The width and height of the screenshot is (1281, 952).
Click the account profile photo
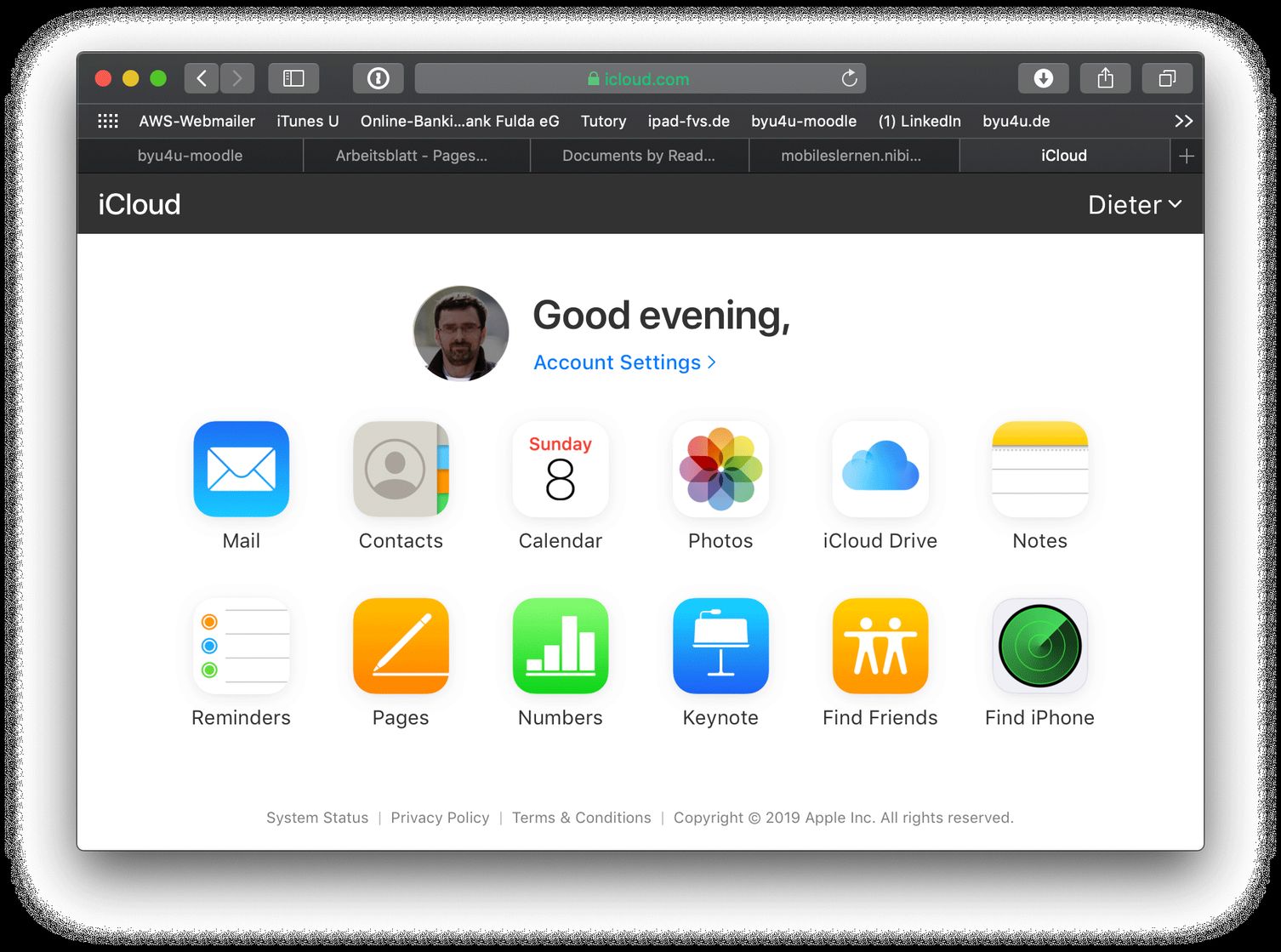461,333
